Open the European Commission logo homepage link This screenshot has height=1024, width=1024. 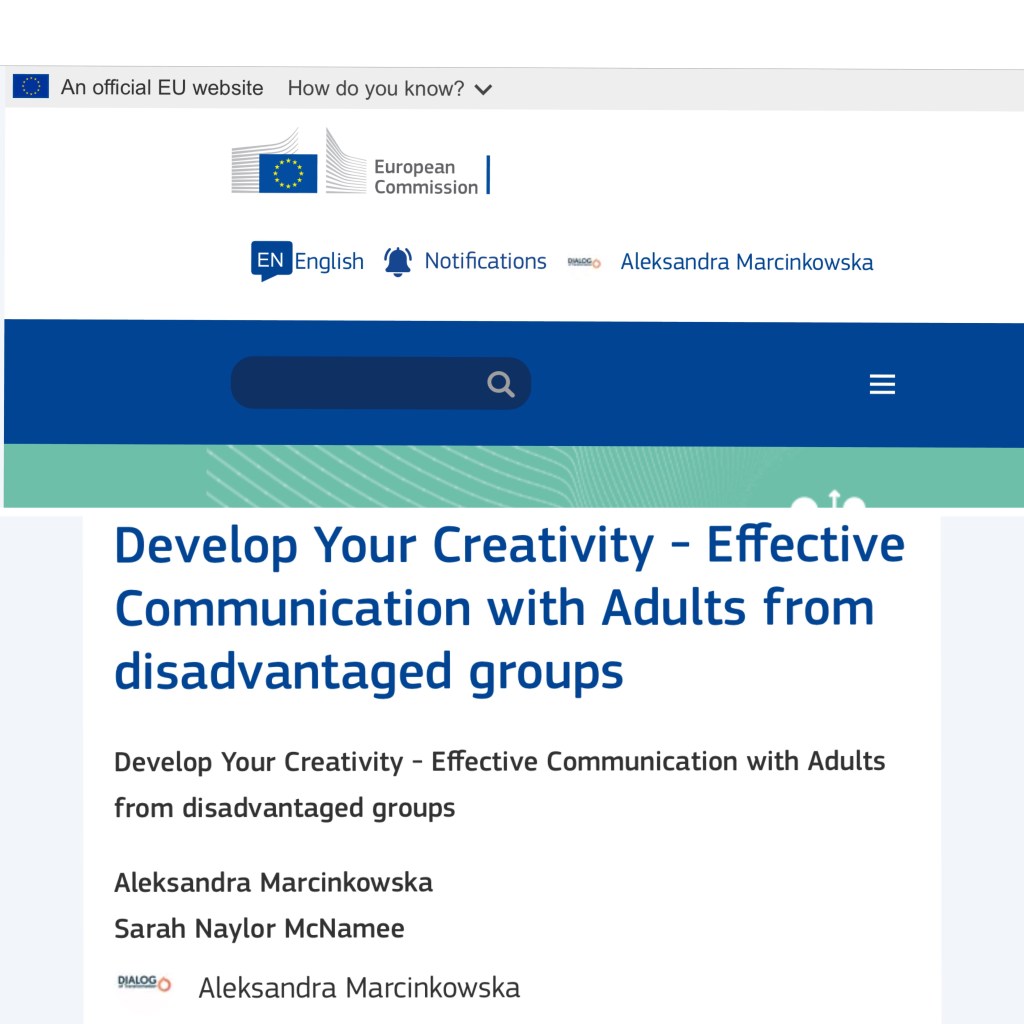click(361, 166)
